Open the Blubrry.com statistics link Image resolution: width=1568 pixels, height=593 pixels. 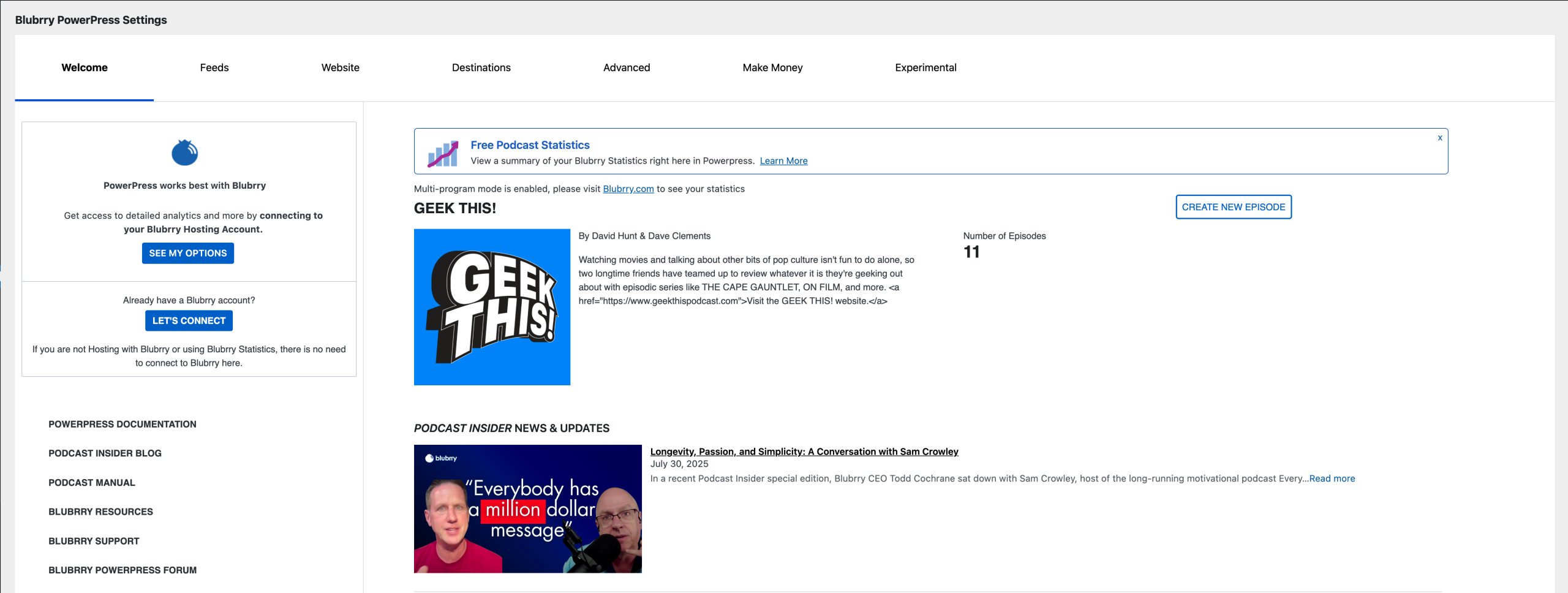[628, 189]
